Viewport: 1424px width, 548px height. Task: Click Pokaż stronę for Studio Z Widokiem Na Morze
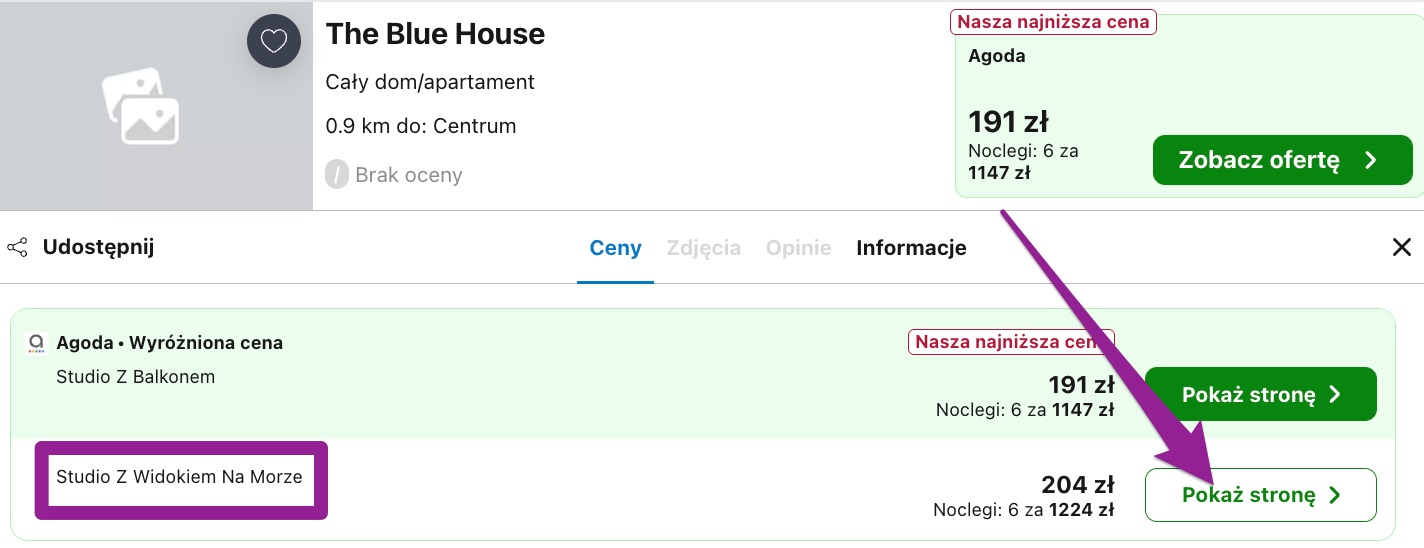click(x=1261, y=495)
